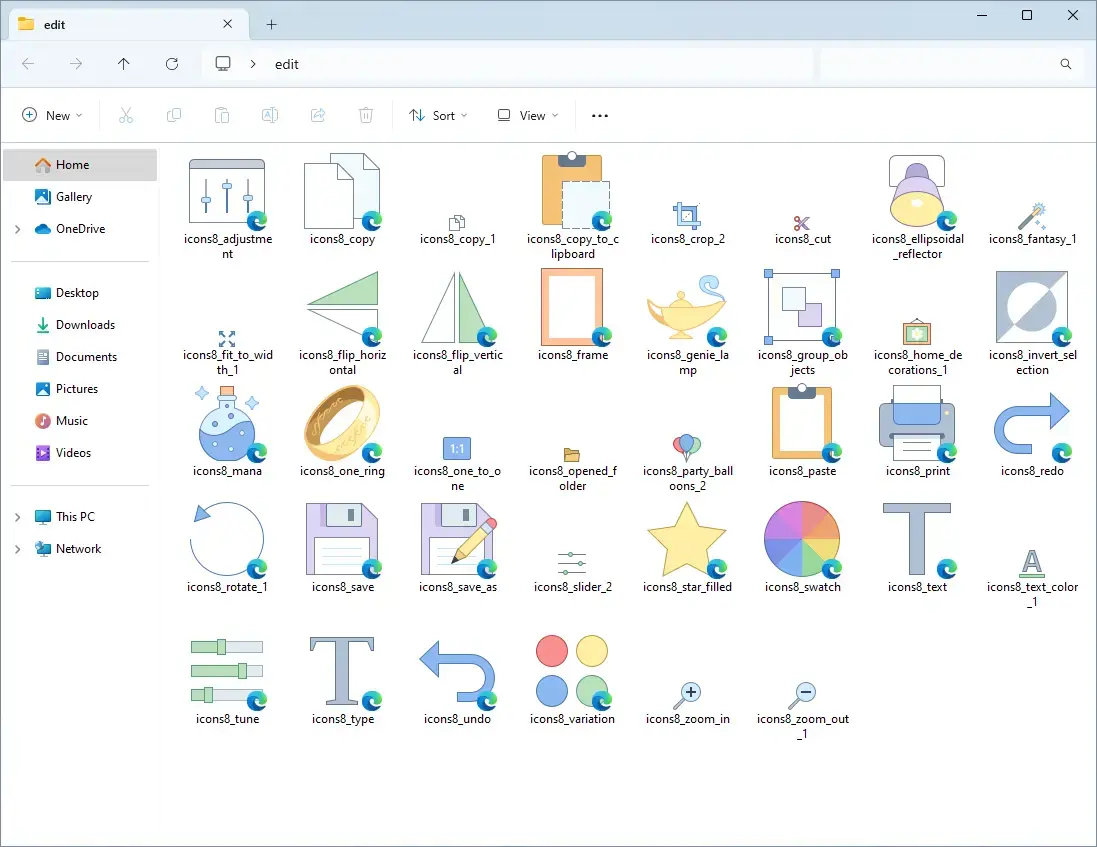Open the icons8_one_ring file

[342, 425]
